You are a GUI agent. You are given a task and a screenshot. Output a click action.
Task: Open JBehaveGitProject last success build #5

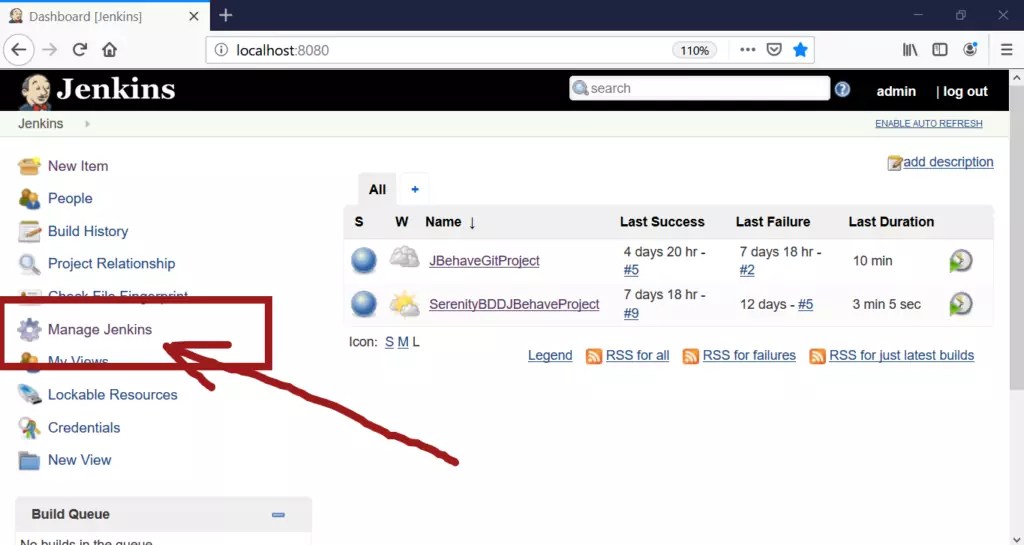(631, 270)
